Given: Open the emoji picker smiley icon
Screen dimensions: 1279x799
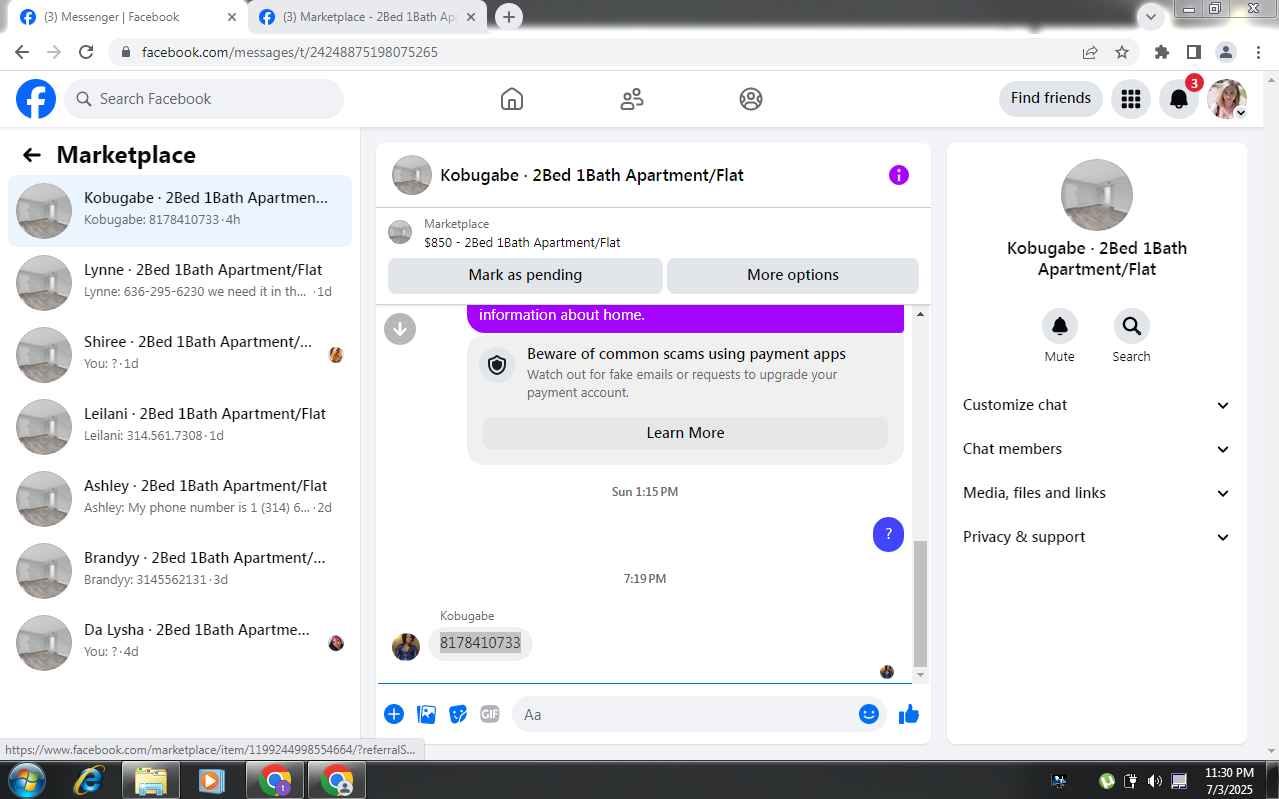Looking at the screenshot, I should click(x=869, y=714).
